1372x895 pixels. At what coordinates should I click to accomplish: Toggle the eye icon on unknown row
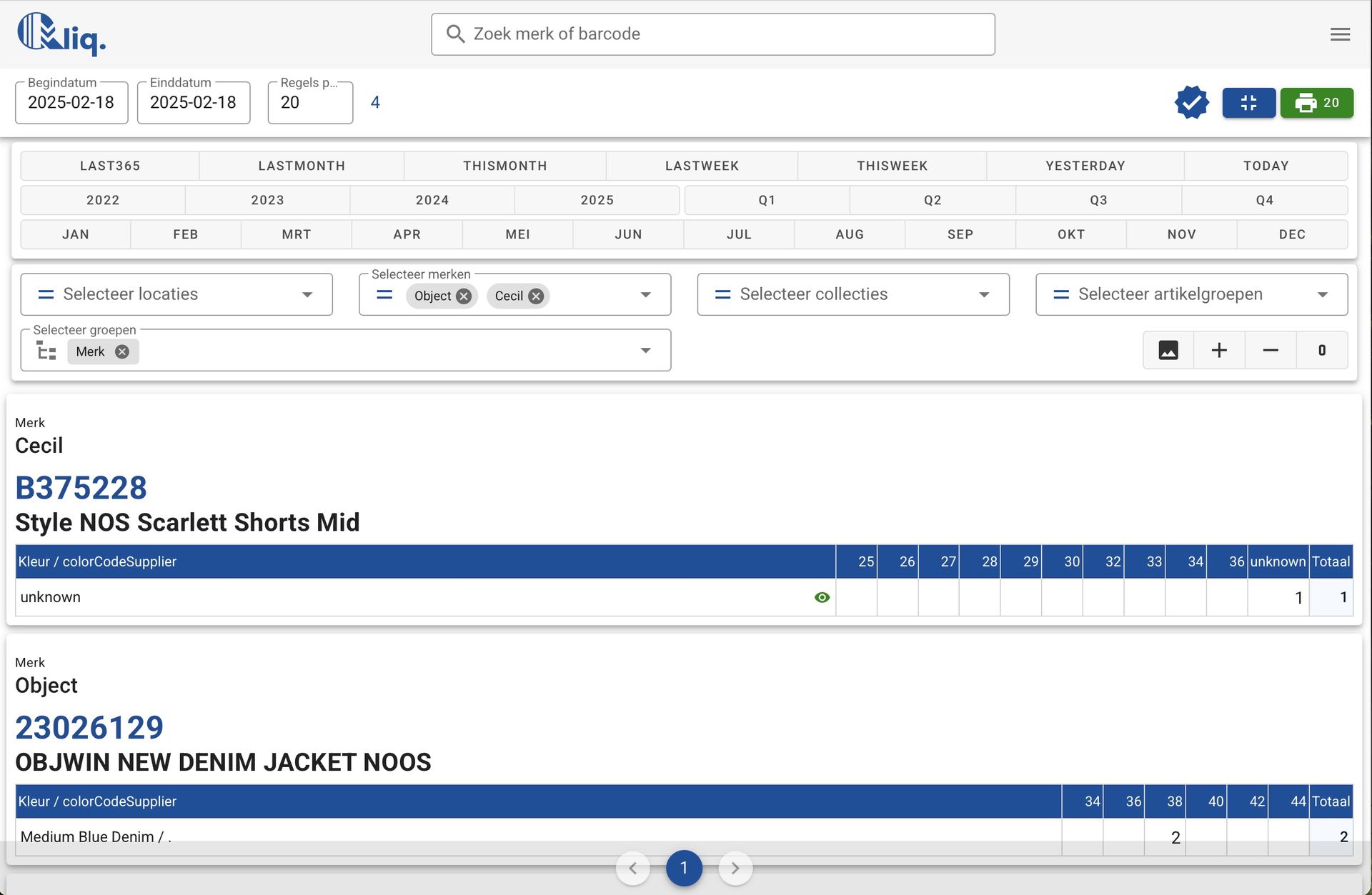pyautogui.click(x=822, y=597)
